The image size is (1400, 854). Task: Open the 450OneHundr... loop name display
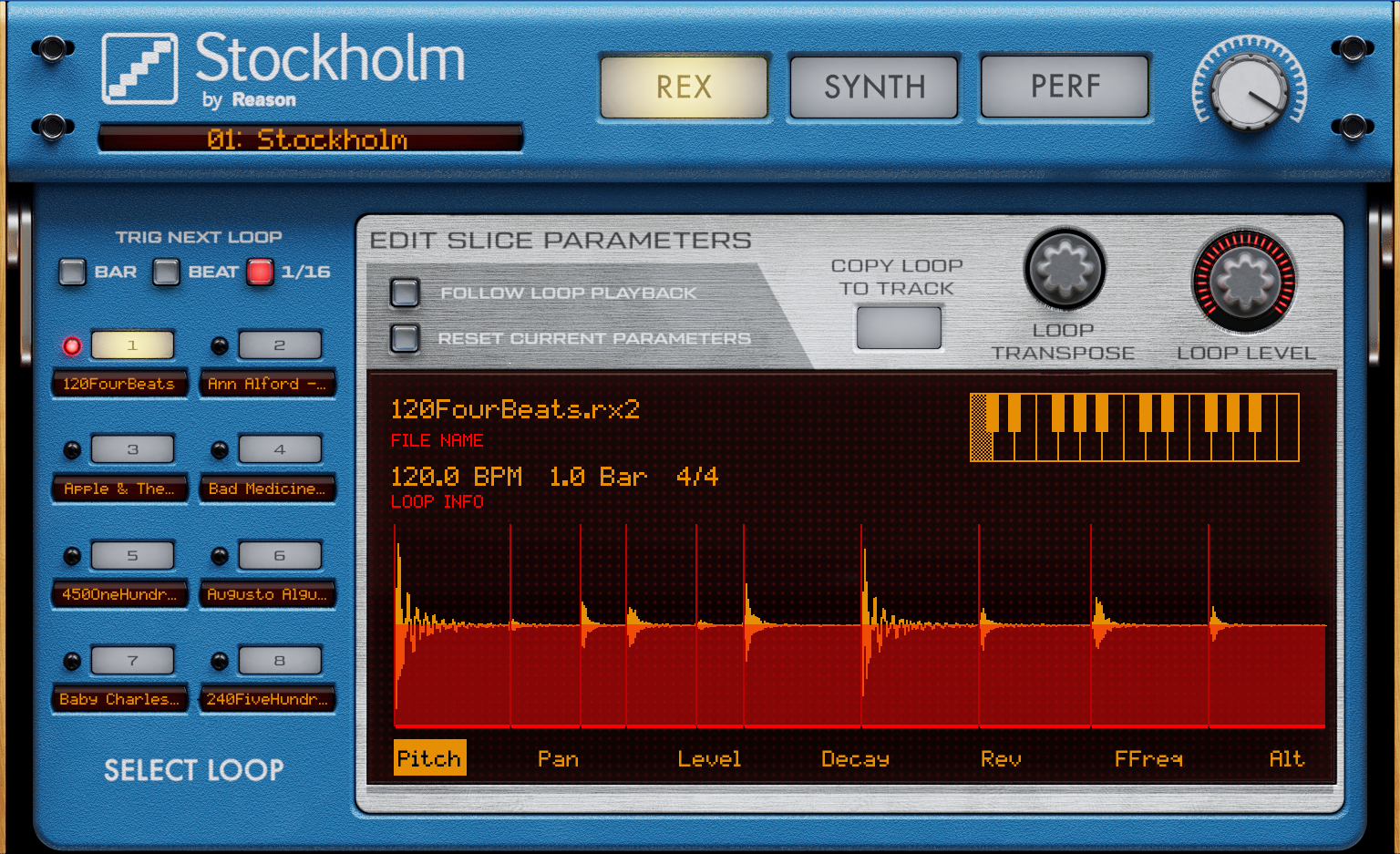click(x=119, y=594)
